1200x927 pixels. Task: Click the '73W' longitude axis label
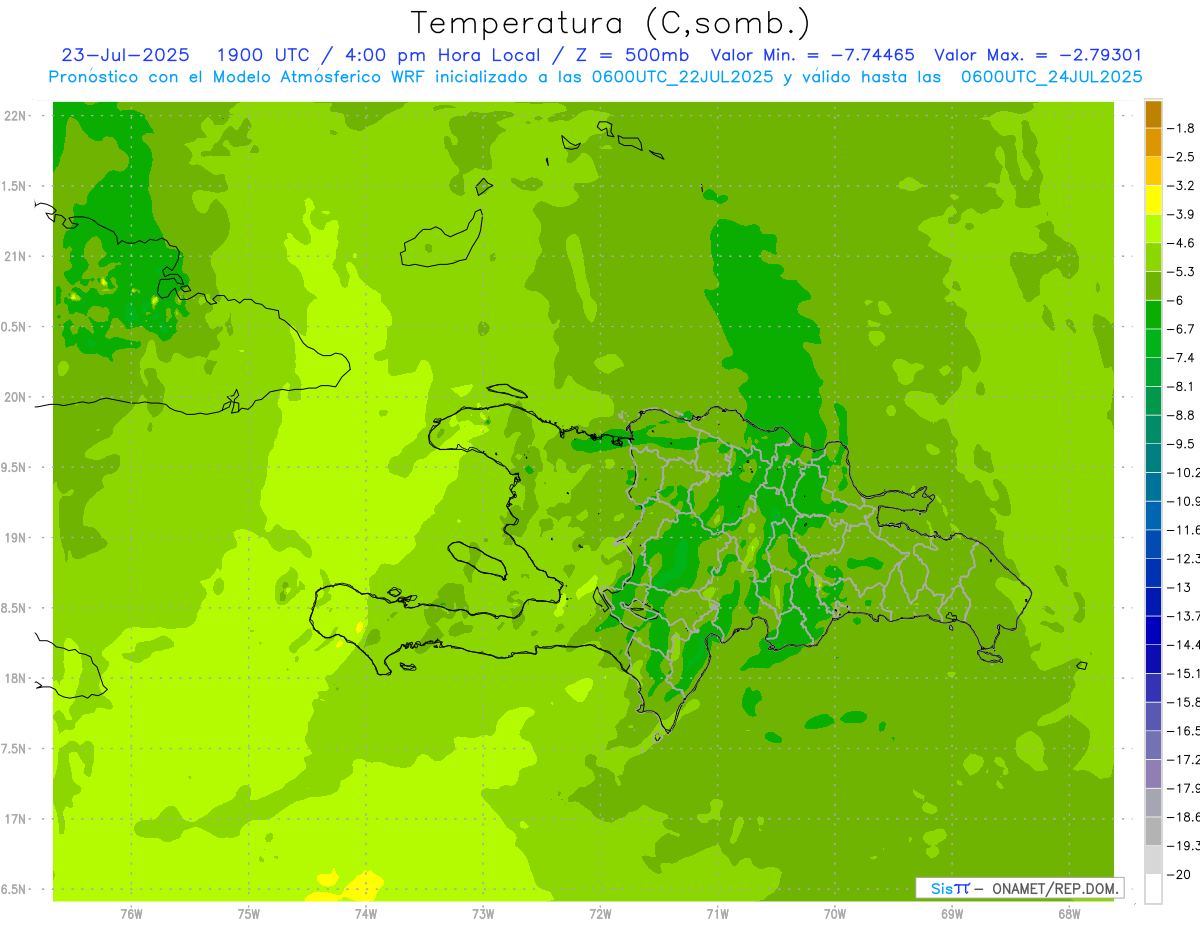coord(483,914)
